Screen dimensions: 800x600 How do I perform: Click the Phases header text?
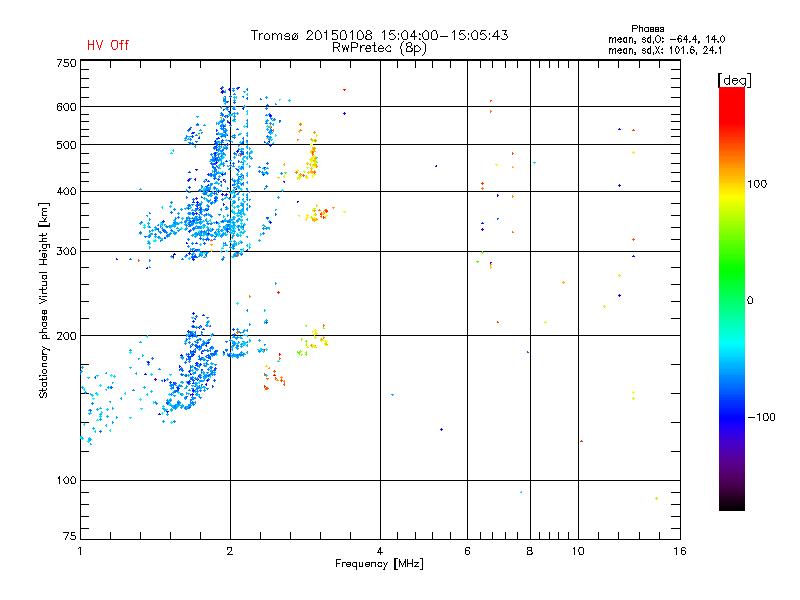tap(647, 29)
